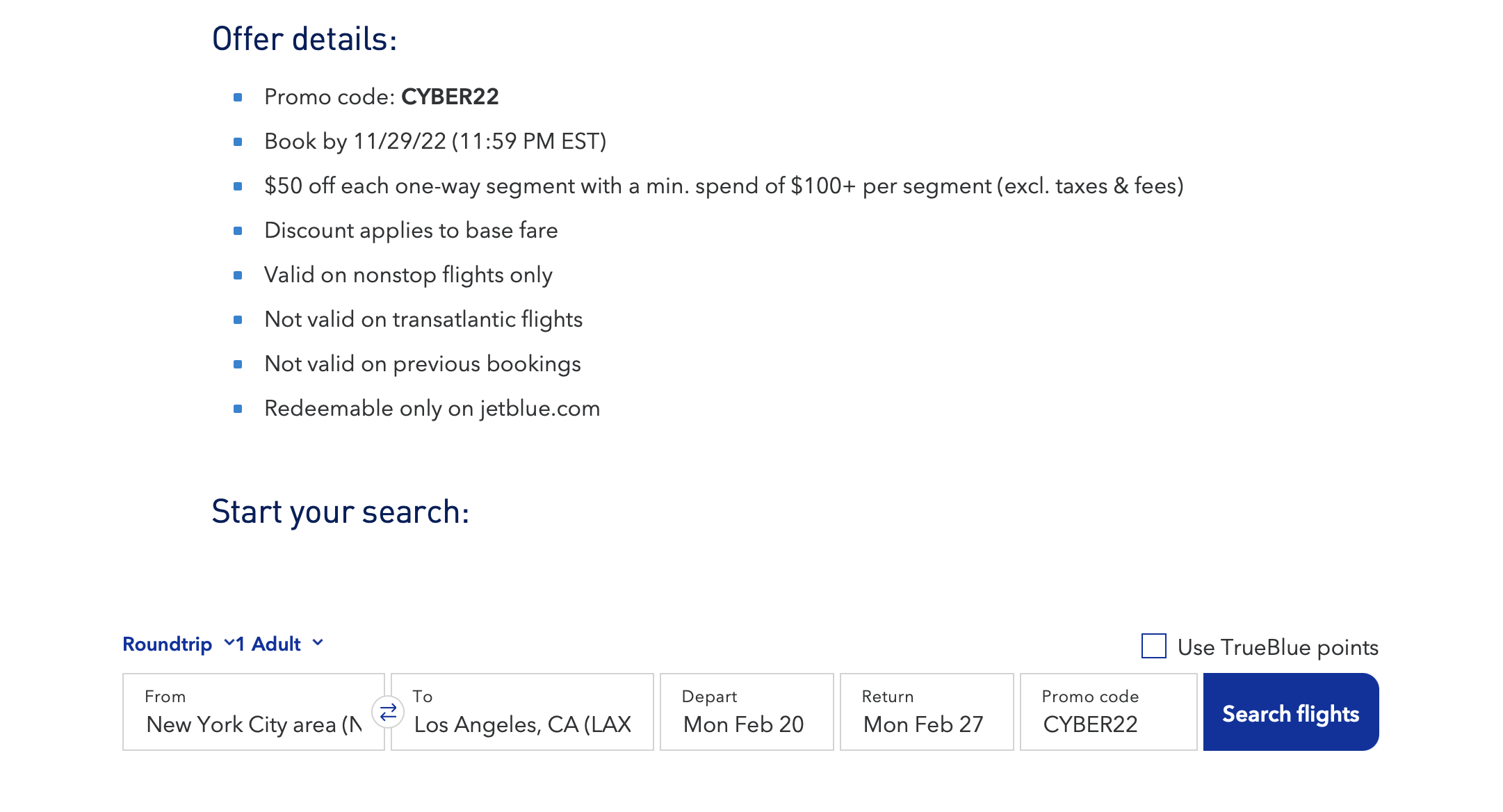Enable Use TrueBlue points checkbox

coord(1154,646)
